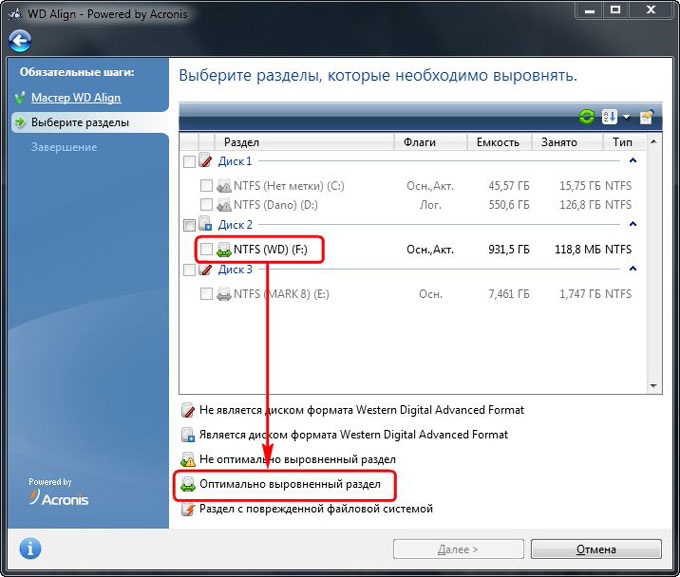Select the 118,8 МБ used value
The image size is (680, 577).
[x=577, y=249]
